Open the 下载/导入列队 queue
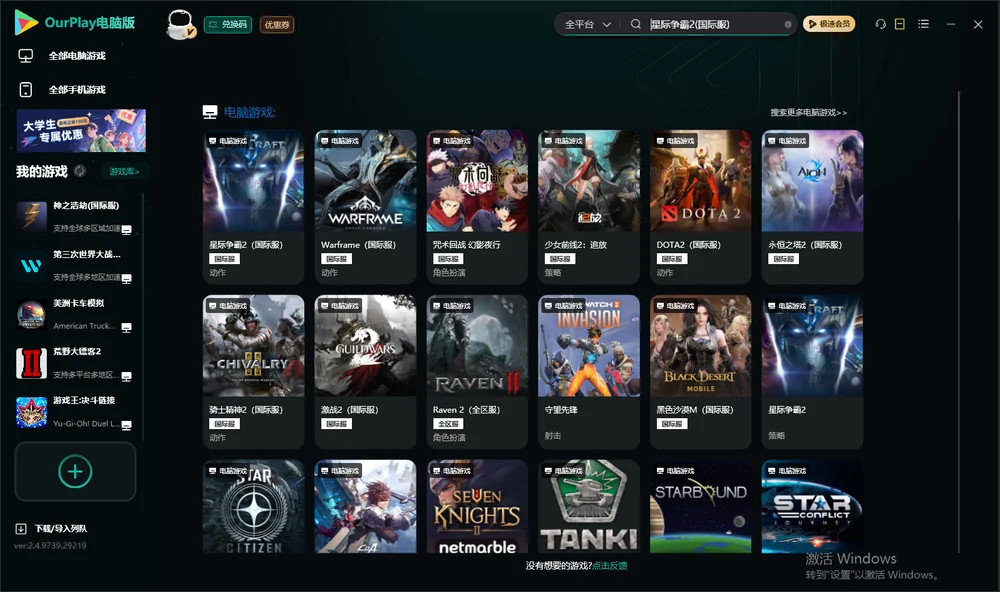 (x=61, y=528)
